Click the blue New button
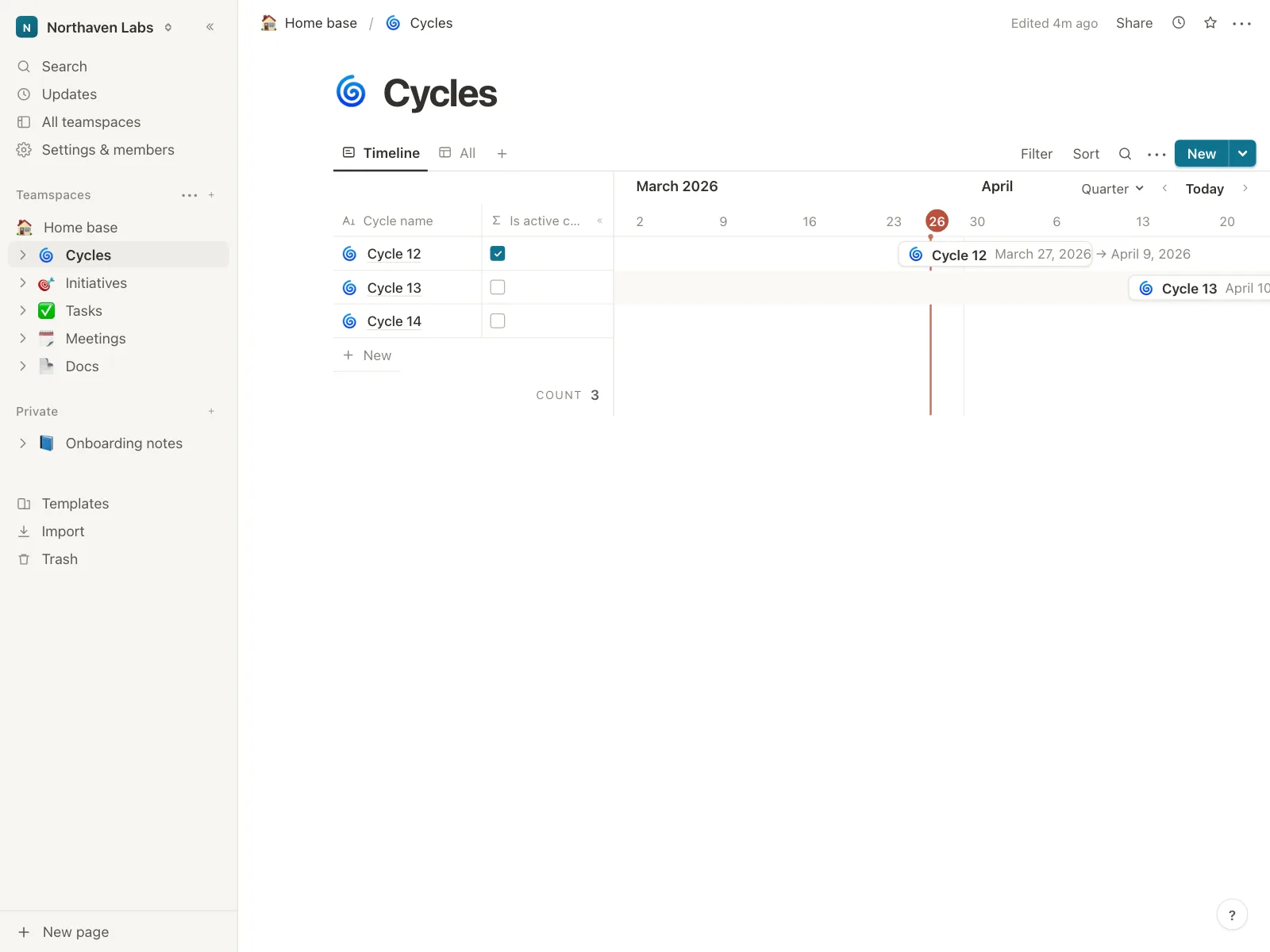The height and width of the screenshot is (952, 1270). tap(1202, 154)
